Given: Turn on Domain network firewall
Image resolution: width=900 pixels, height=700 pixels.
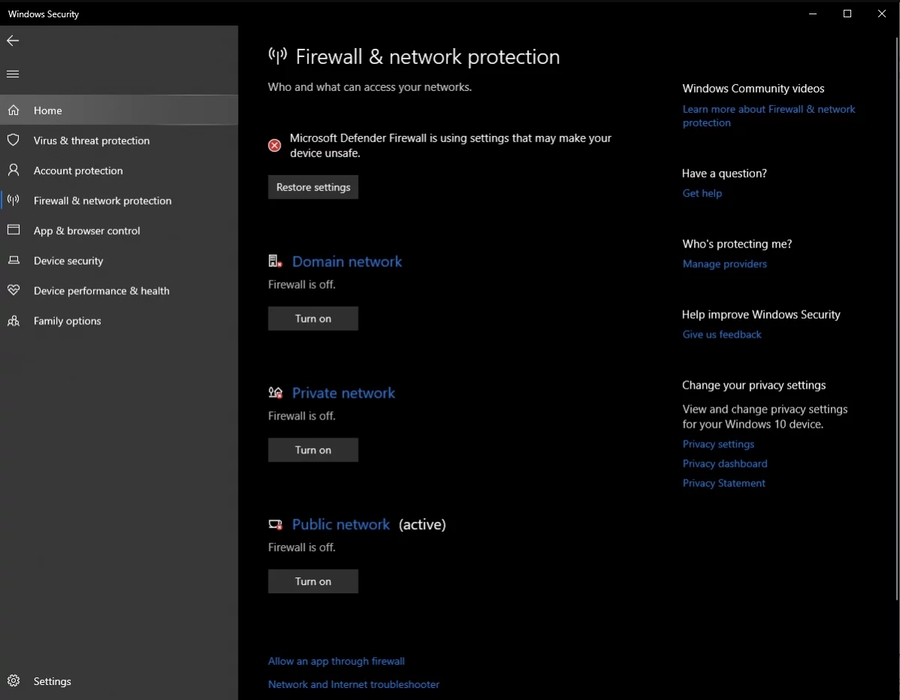Looking at the screenshot, I should tap(313, 319).
